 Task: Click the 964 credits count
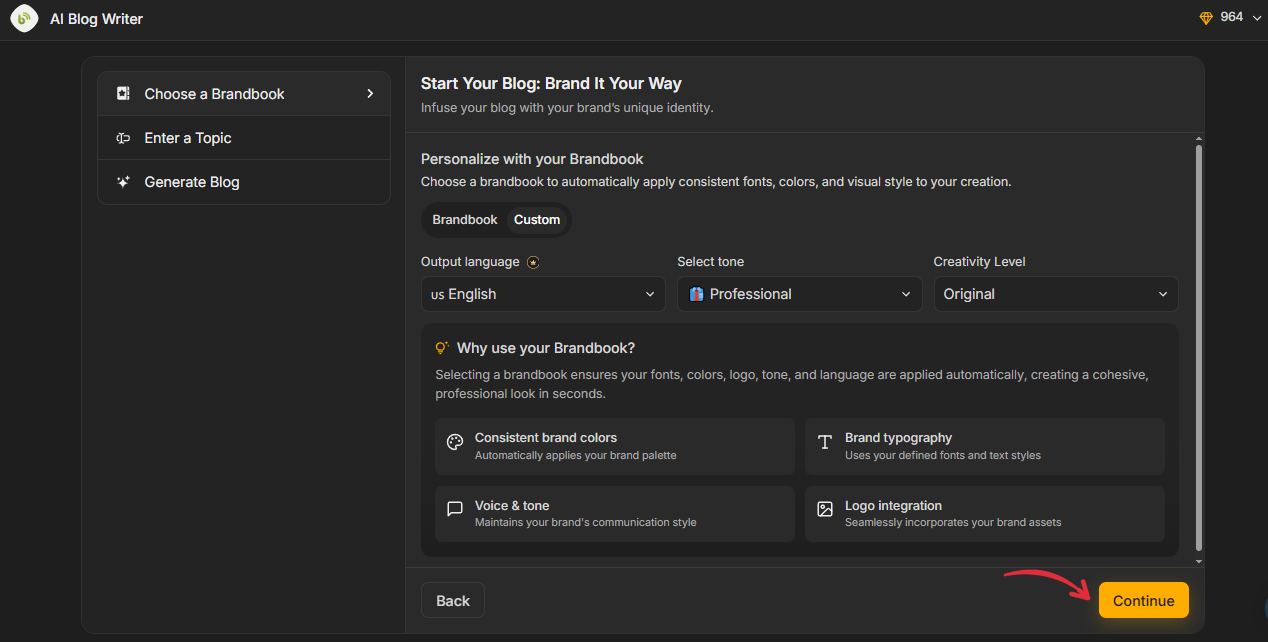point(1232,18)
